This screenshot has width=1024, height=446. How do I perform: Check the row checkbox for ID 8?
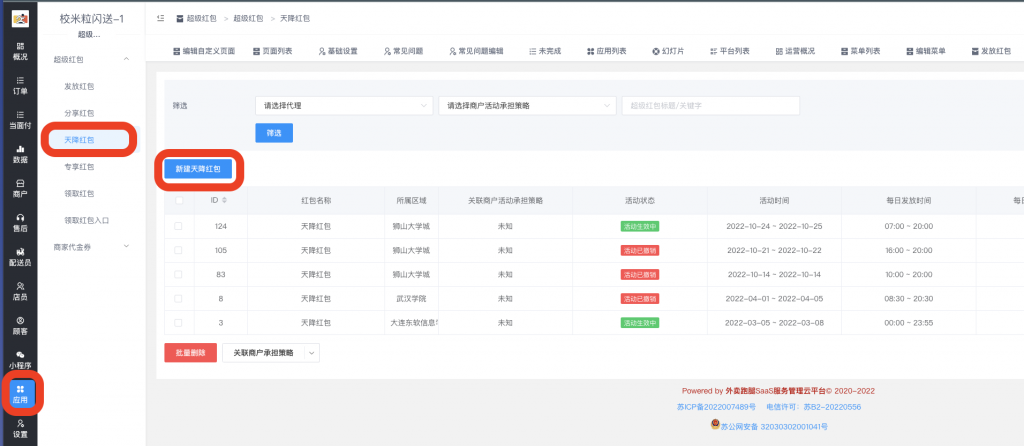click(x=178, y=298)
